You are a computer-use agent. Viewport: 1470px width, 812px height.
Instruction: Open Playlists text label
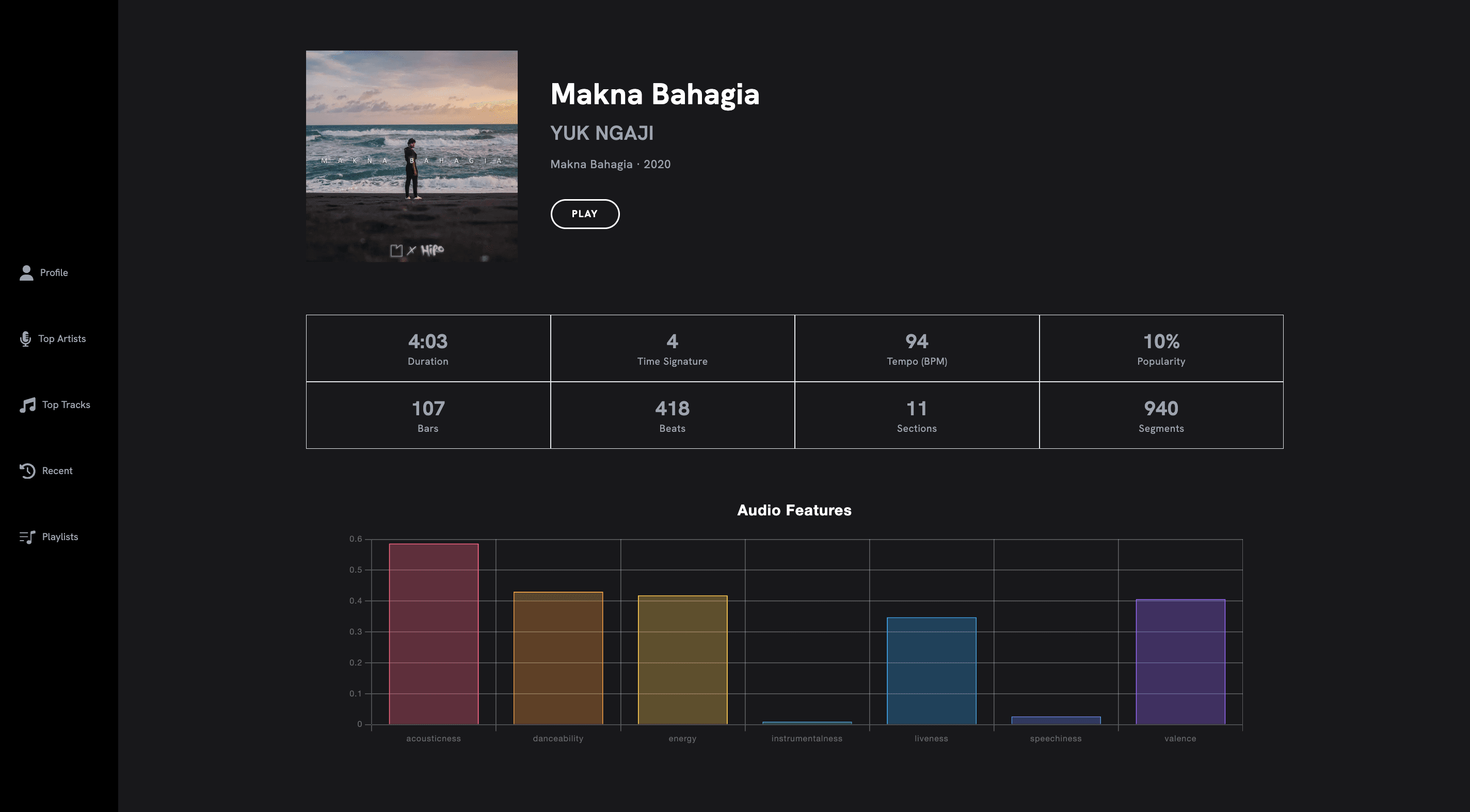(x=60, y=537)
